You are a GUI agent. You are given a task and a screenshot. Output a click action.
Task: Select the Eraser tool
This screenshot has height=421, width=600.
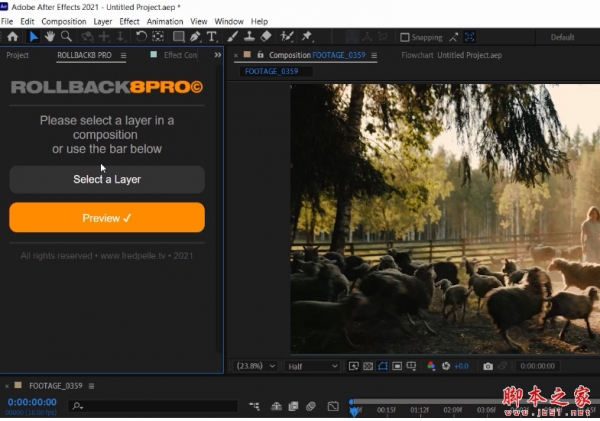point(266,37)
